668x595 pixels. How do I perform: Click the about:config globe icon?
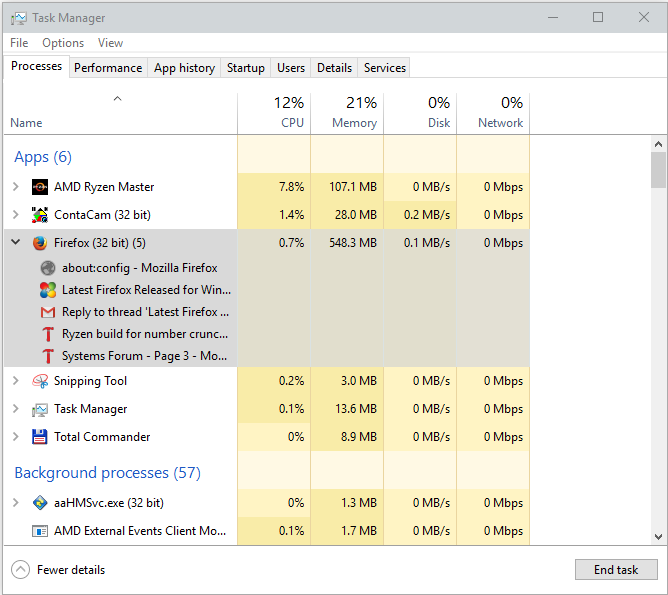pyautogui.click(x=48, y=268)
